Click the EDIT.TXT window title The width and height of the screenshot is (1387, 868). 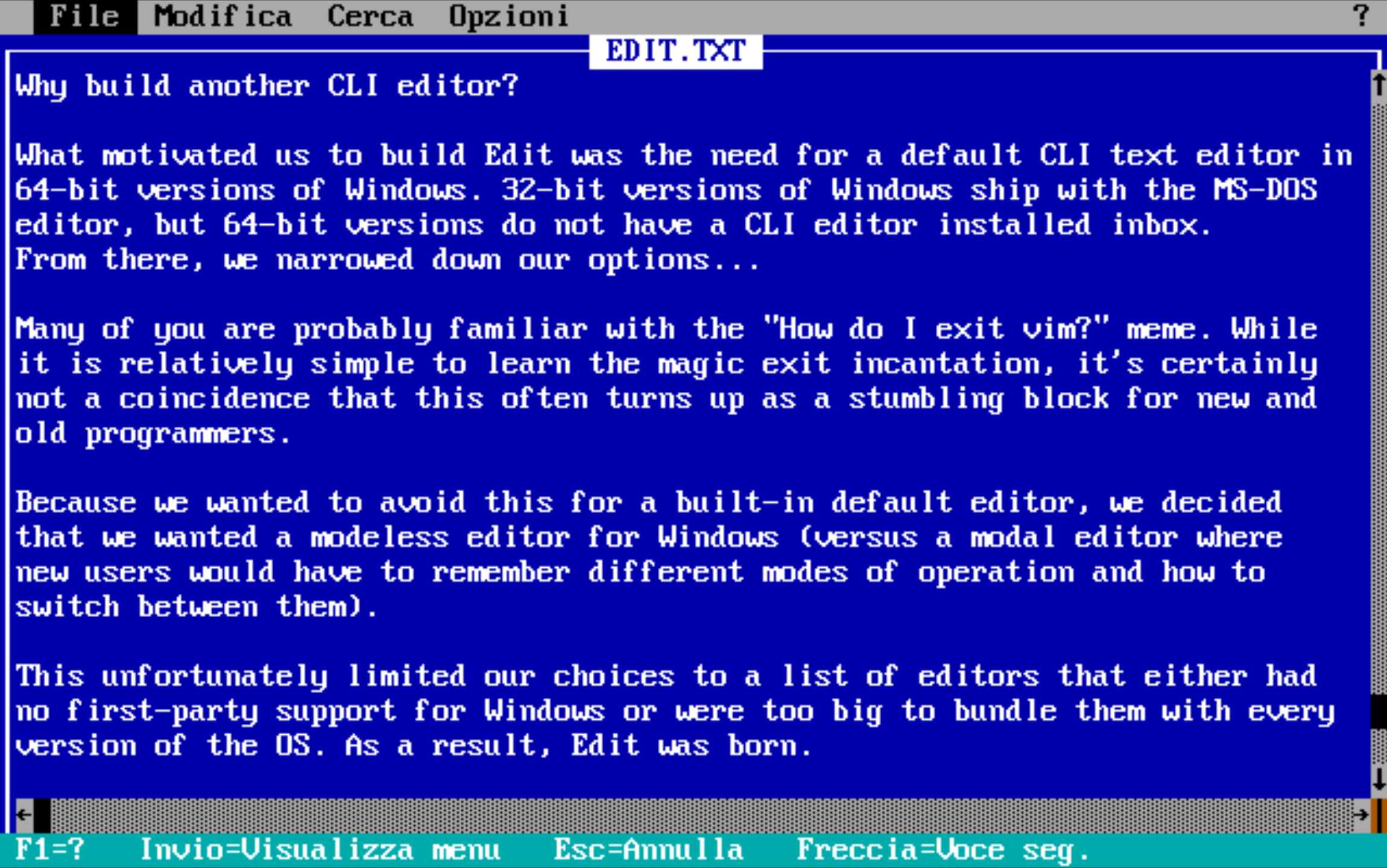point(676,51)
